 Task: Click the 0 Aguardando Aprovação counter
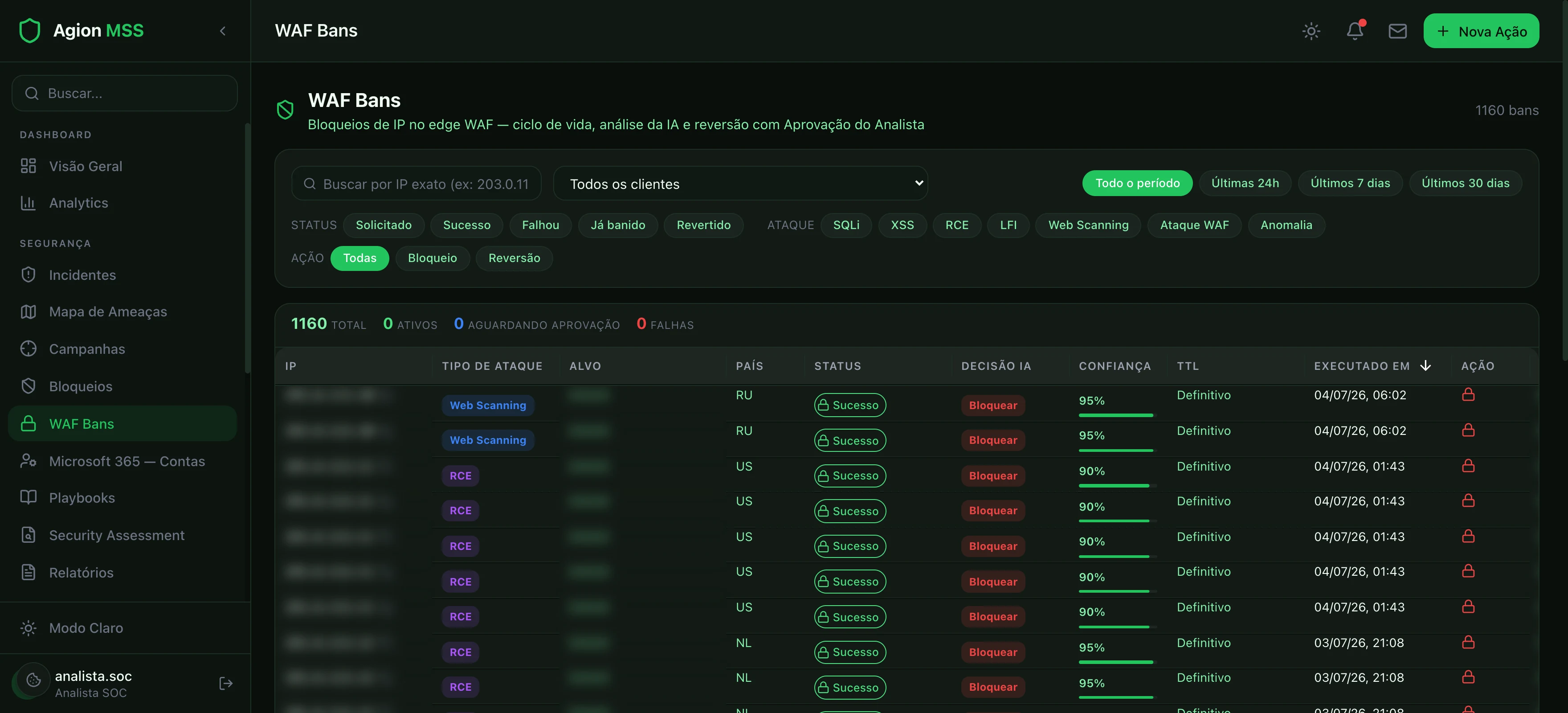537,324
